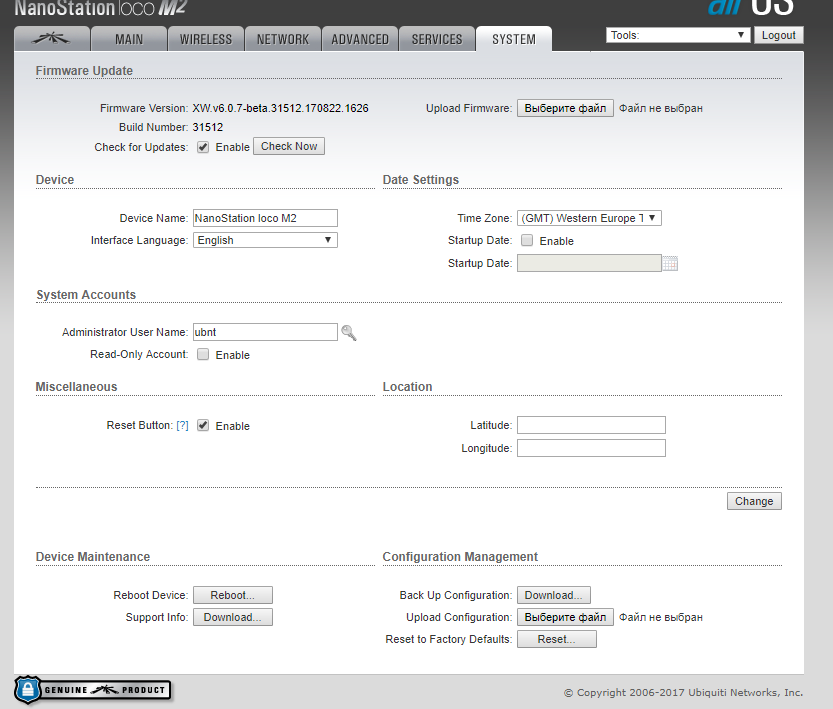Open the Interface Language dropdown

click(265, 240)
